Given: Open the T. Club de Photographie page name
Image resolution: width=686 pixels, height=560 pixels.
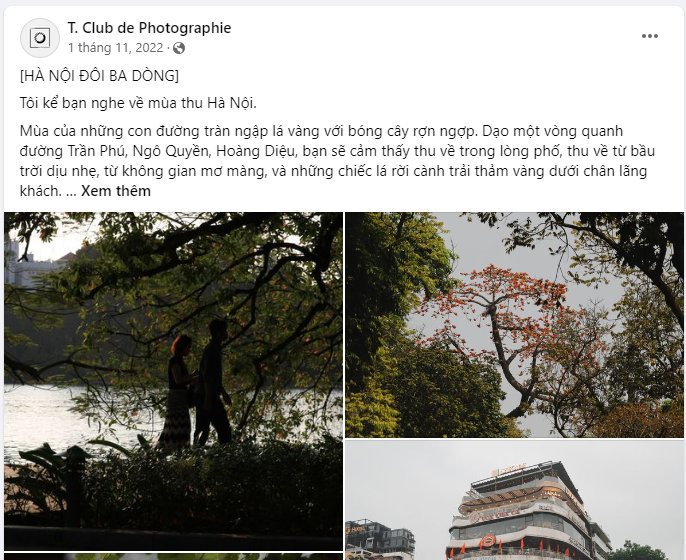Looking at the screenshot, I should [149, 28].
